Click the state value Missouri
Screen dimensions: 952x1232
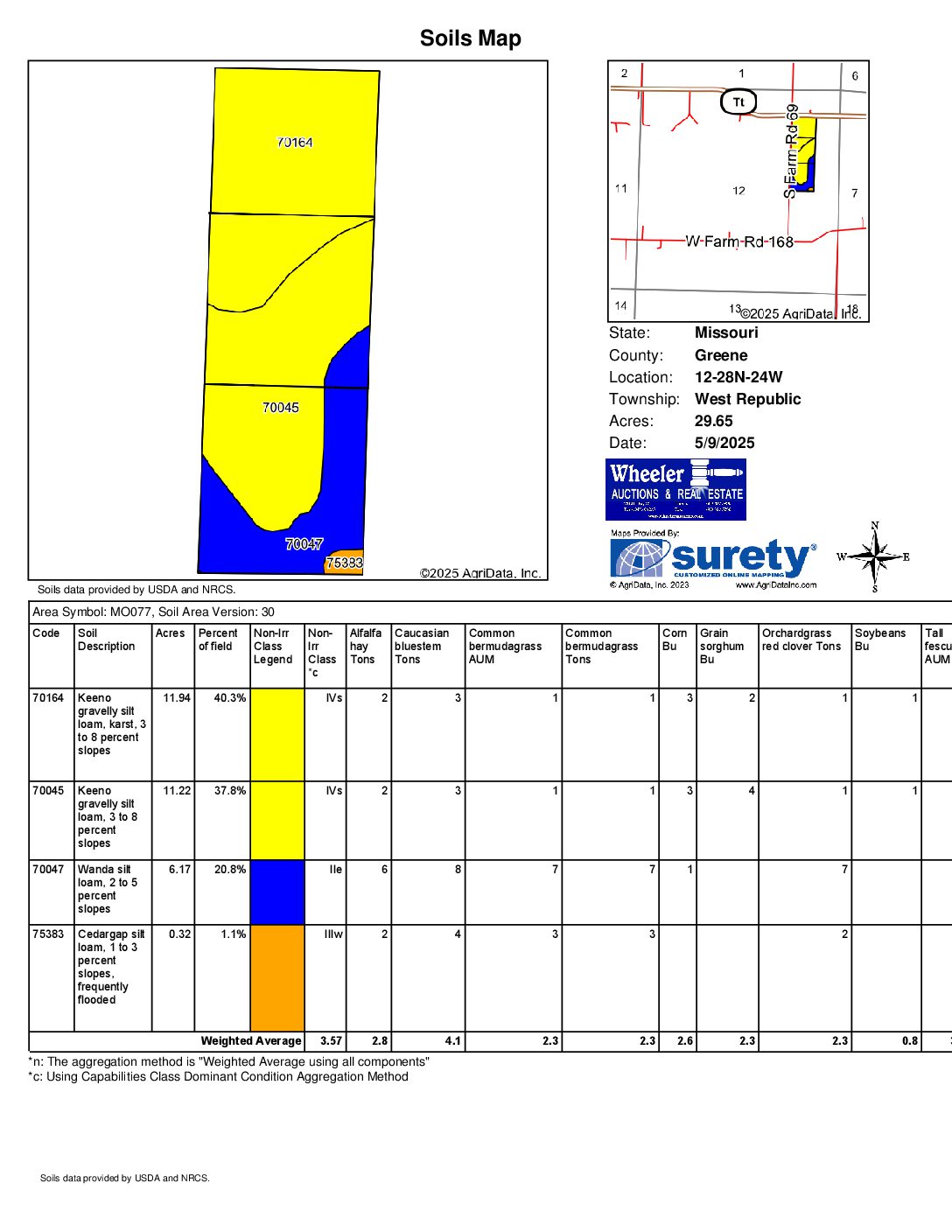(x=726, y=332)
